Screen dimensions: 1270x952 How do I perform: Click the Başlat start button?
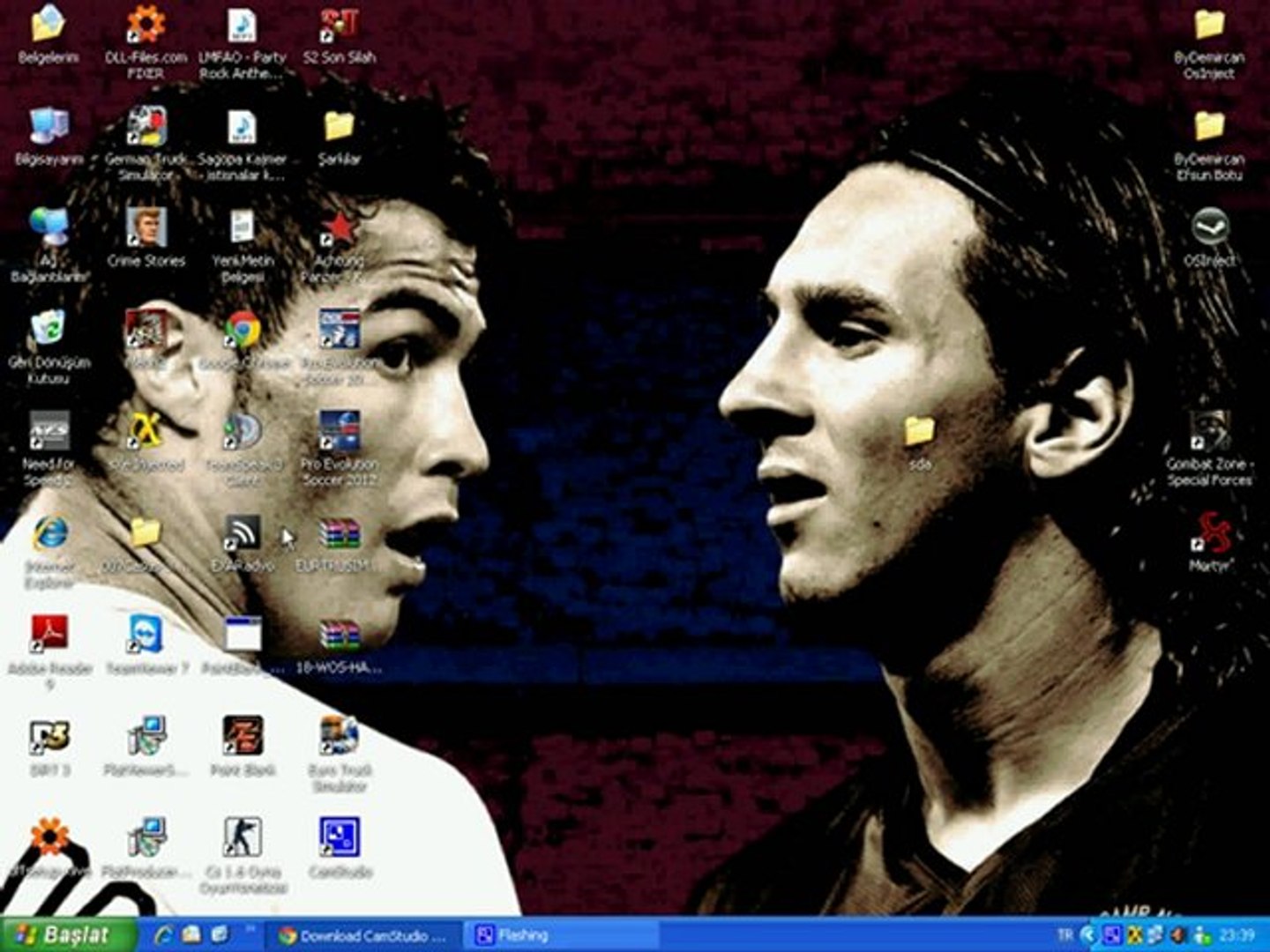69,935
